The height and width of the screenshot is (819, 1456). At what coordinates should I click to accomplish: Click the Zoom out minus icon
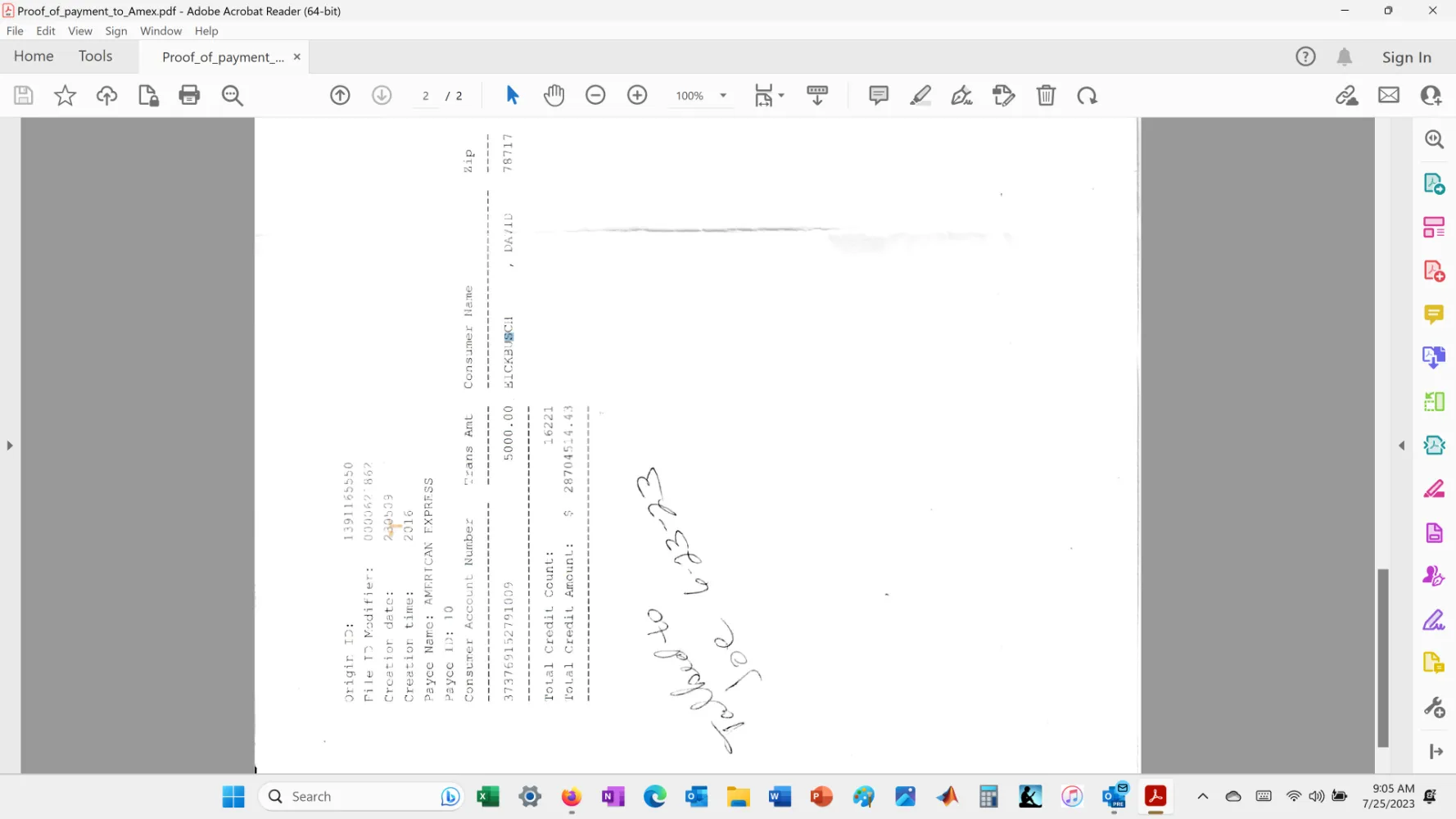tap(595, 96)
